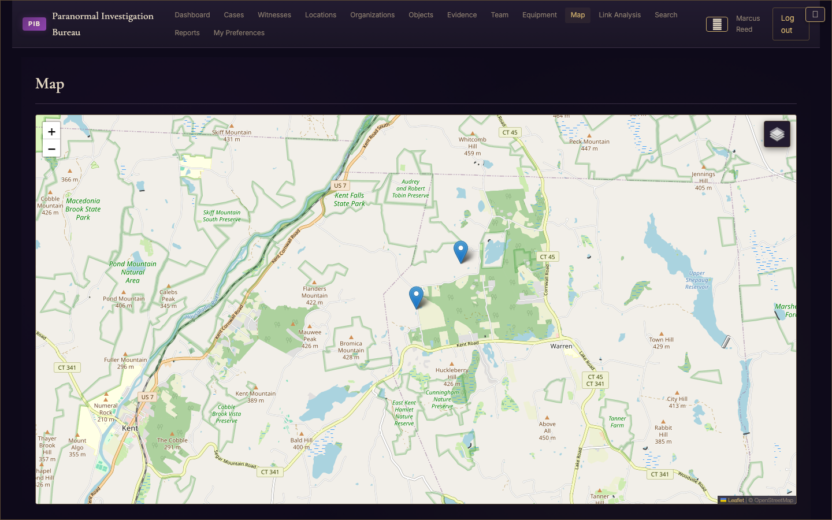The height and width of the screenshot is (520, 832).
Task: Select the northeastern blue map marker
Action: point(461,252)
